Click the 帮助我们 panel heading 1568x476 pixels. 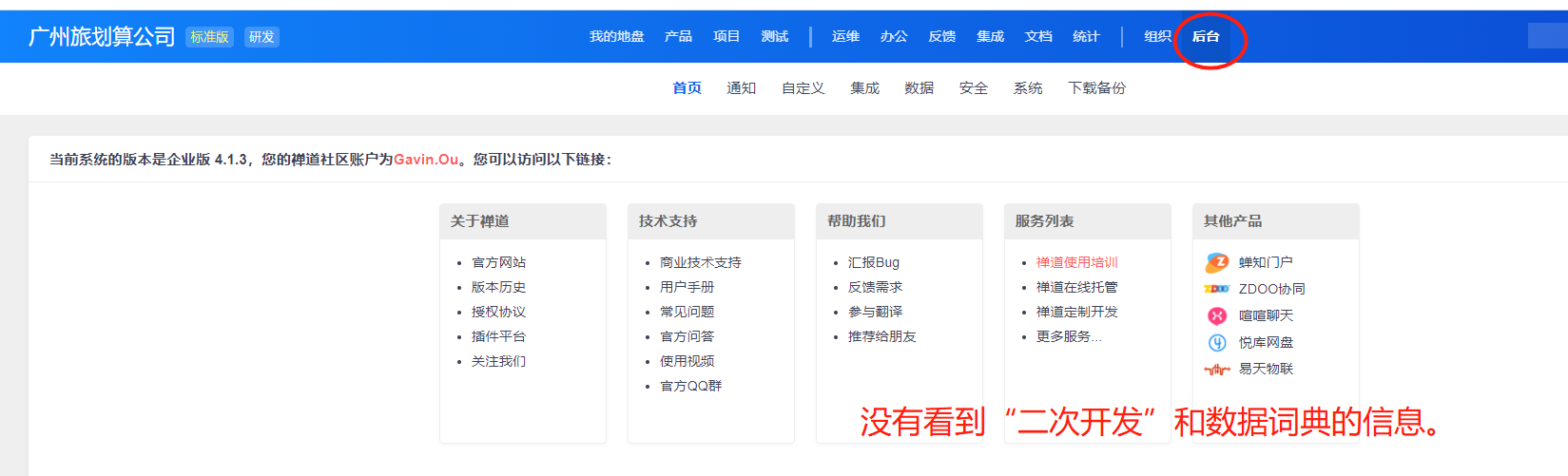click(x=857, y=221)
